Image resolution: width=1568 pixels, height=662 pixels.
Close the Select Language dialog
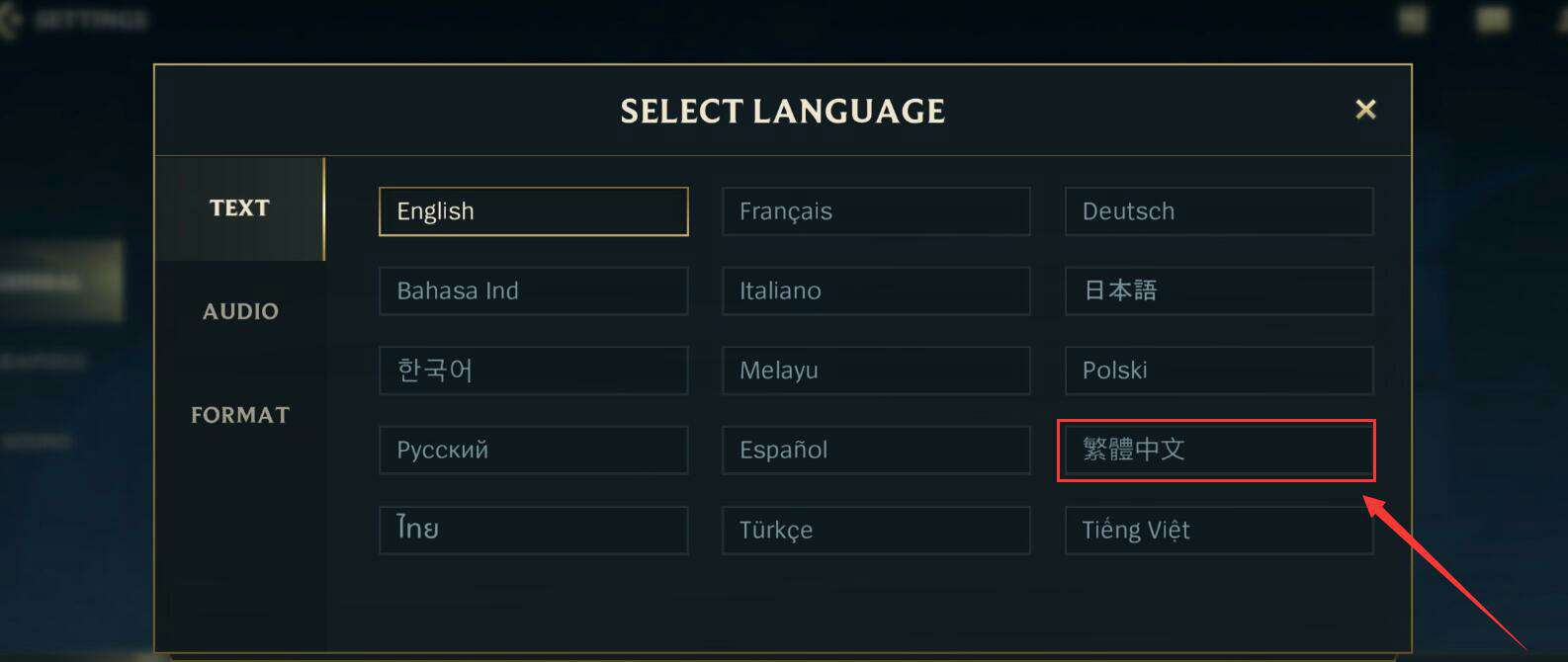[1365, 110]
